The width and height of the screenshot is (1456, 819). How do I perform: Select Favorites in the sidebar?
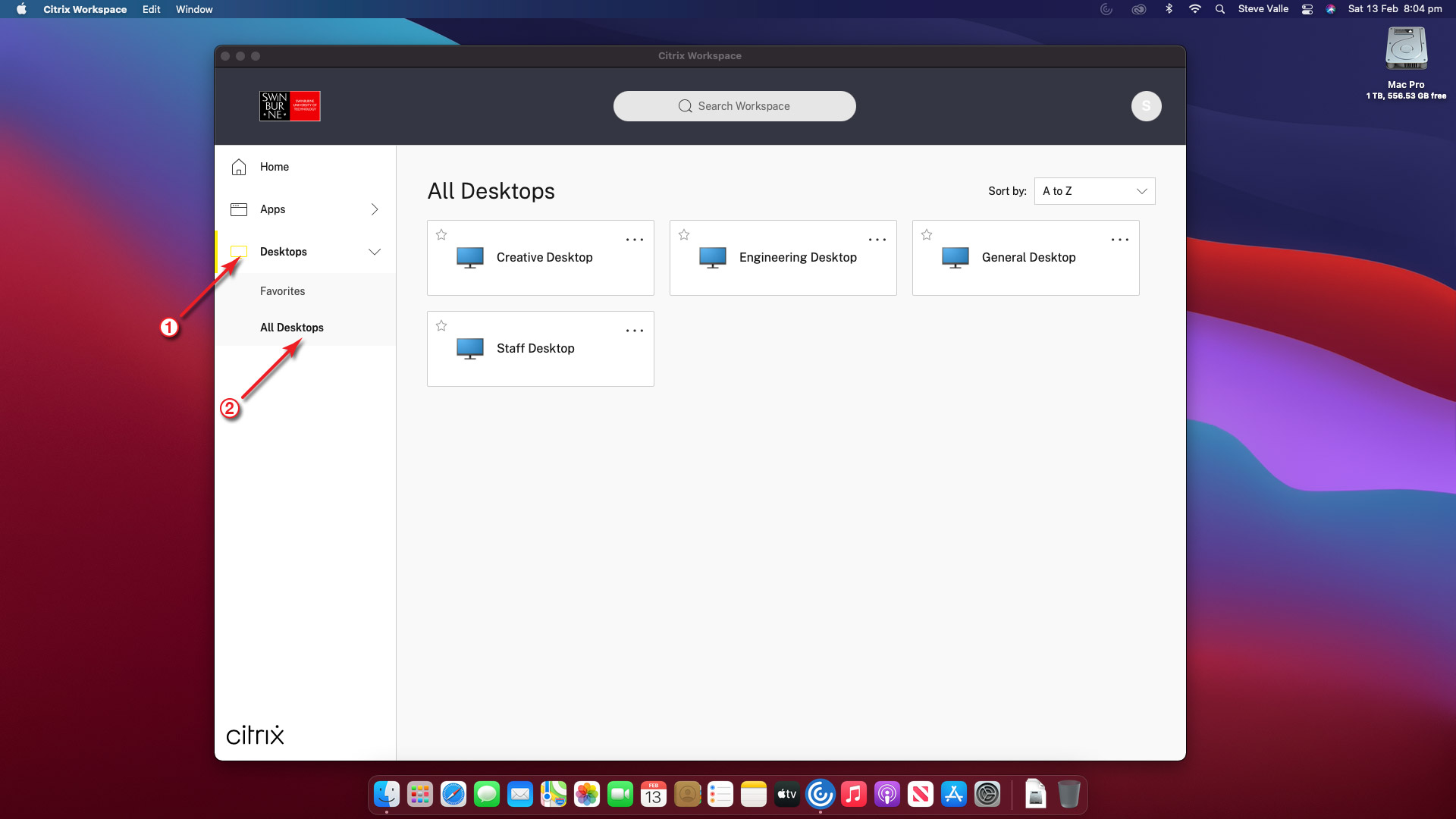click(282, 290)
